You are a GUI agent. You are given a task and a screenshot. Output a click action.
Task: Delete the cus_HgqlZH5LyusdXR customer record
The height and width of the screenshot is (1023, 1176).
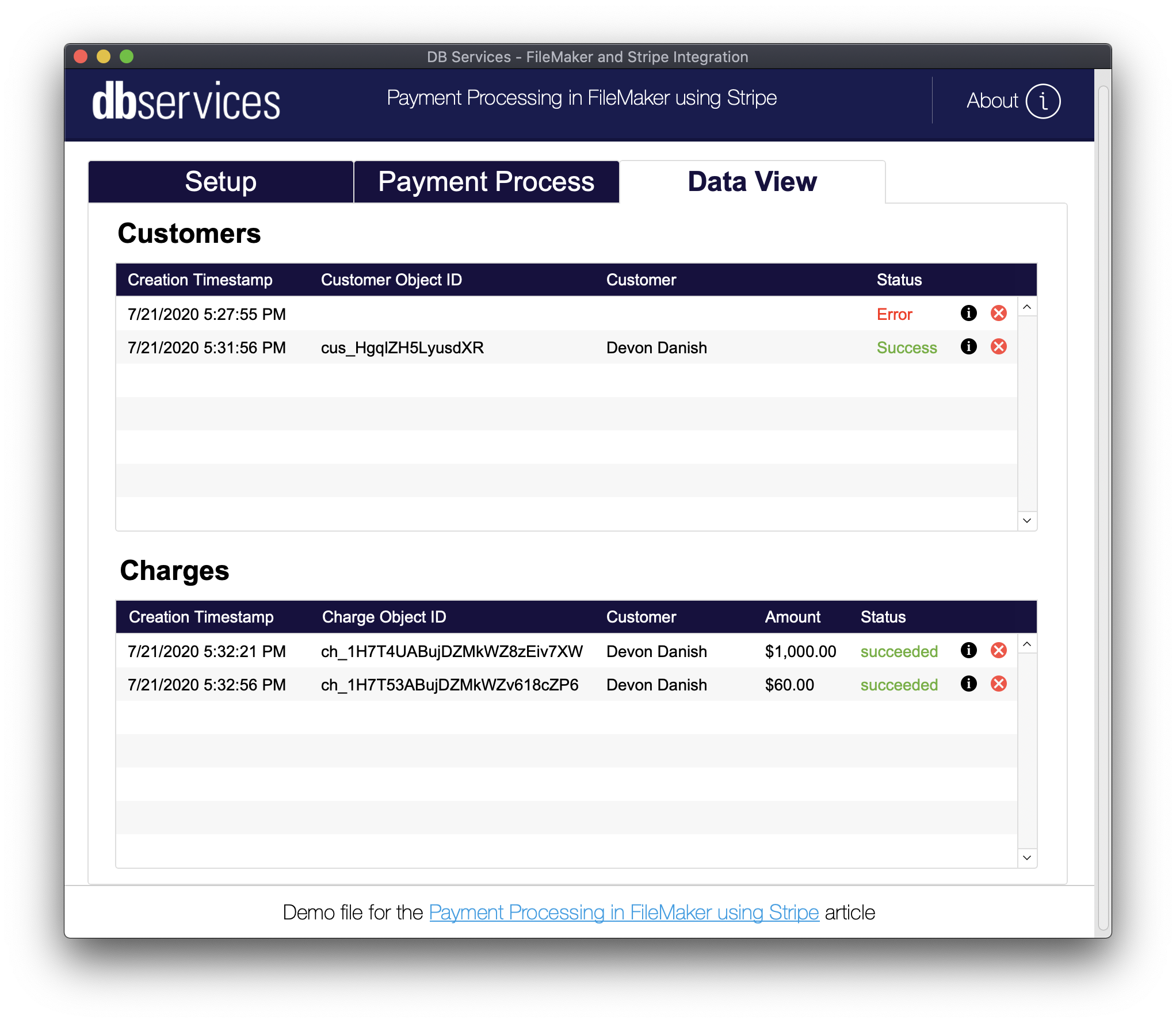tap(998, 346)
